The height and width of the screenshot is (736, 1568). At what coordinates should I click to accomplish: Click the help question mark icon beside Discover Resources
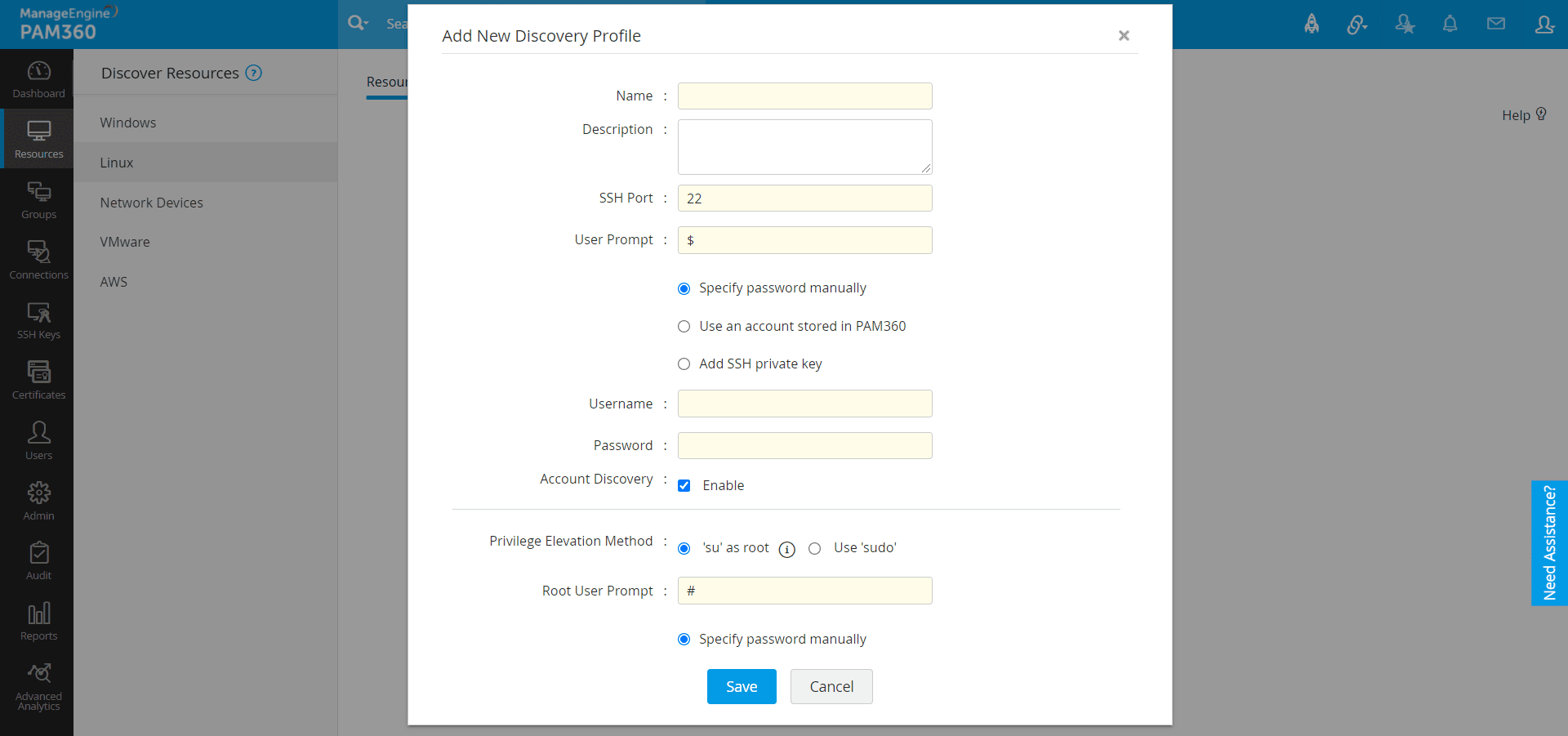254,73
